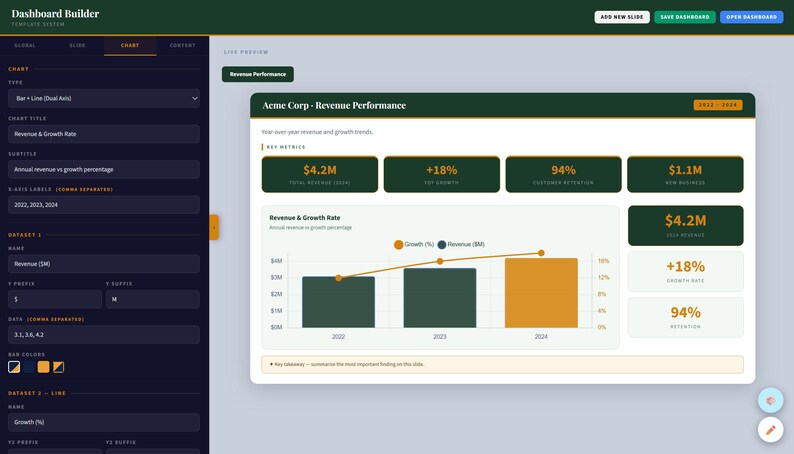Click the Add New Slide button
The image size is (794, 454).
(x=622, y=17)
